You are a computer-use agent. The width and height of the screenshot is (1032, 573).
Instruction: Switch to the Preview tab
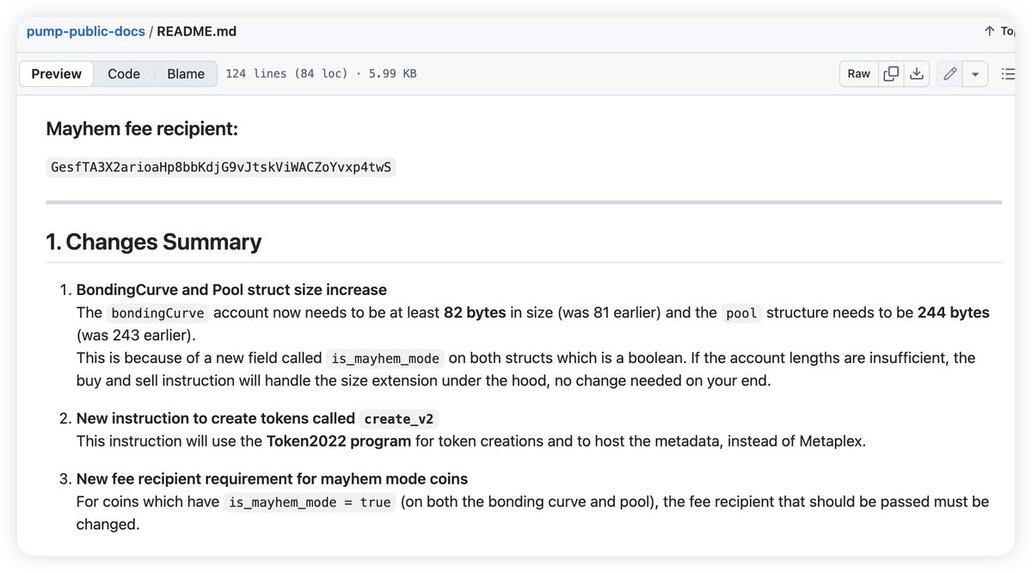coord(56,74)
